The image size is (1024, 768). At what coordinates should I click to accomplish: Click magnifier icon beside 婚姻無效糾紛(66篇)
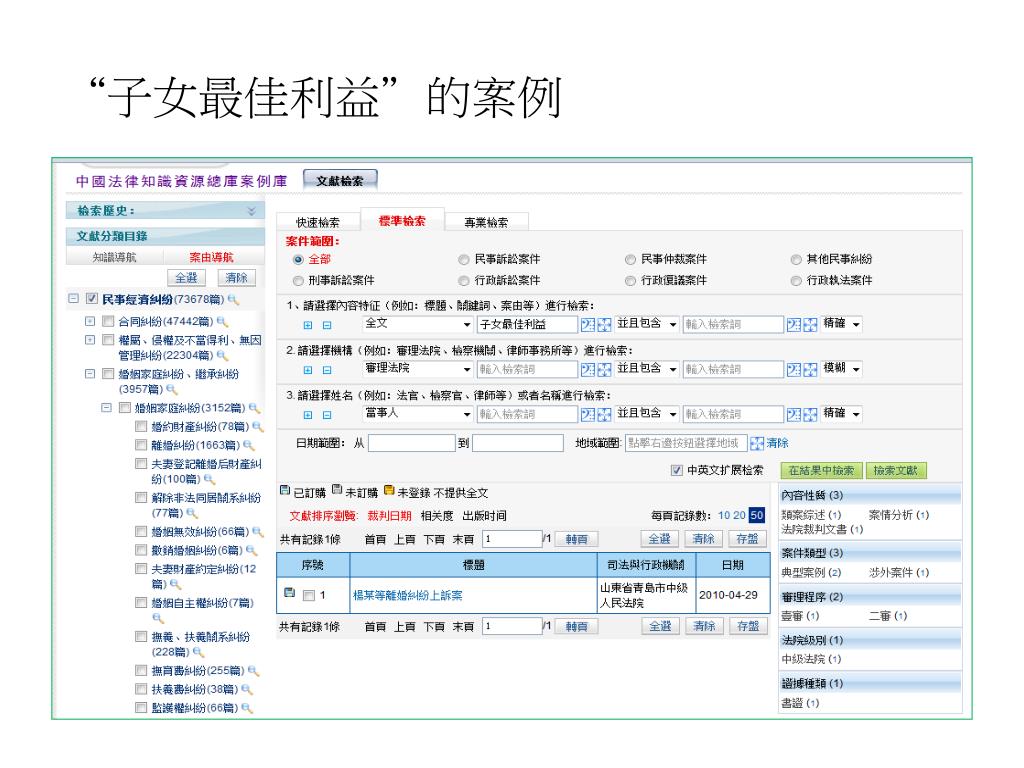click(x=258, y=532)
